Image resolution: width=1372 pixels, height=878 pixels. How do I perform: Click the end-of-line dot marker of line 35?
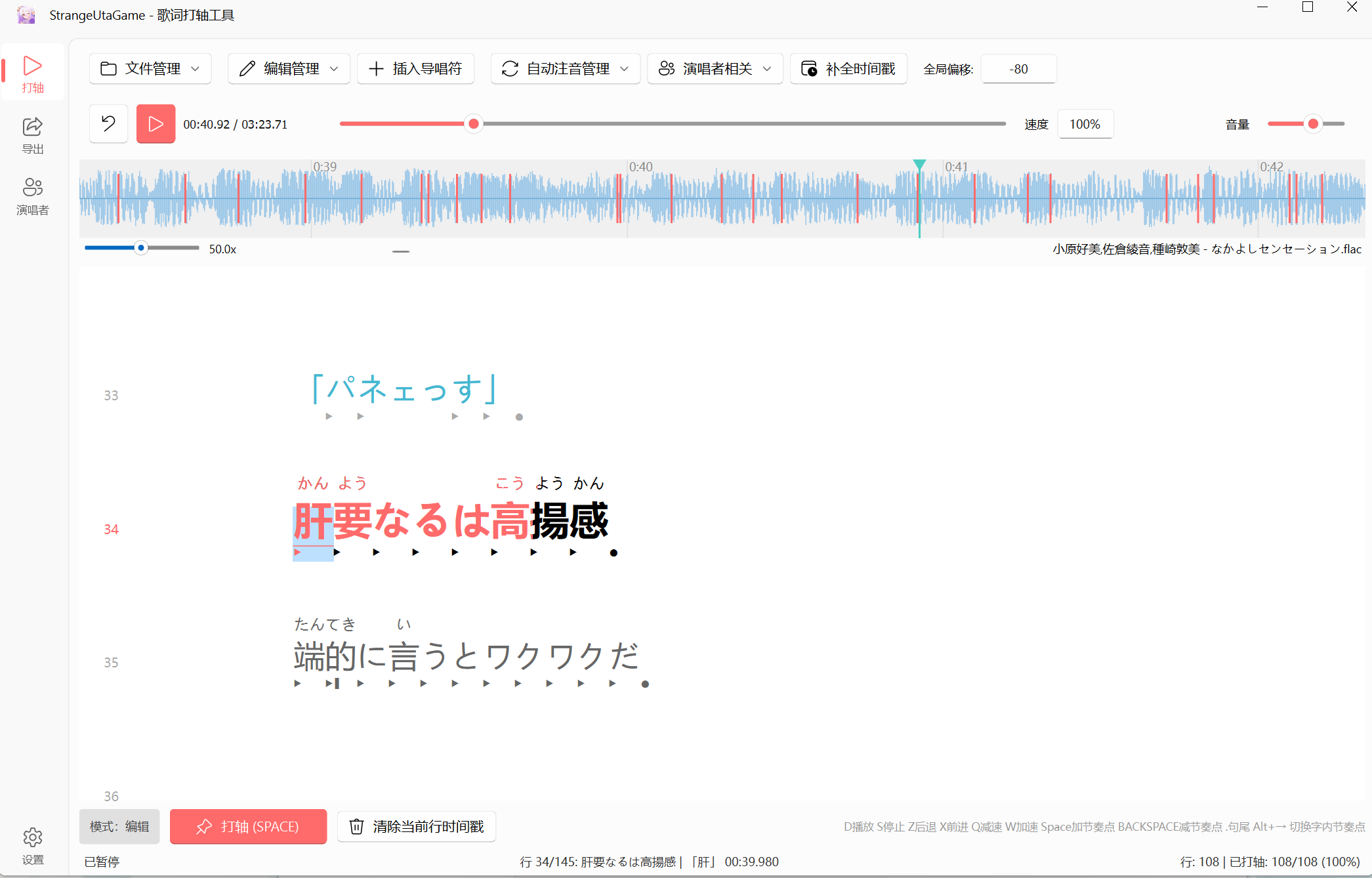coord(645,684)
